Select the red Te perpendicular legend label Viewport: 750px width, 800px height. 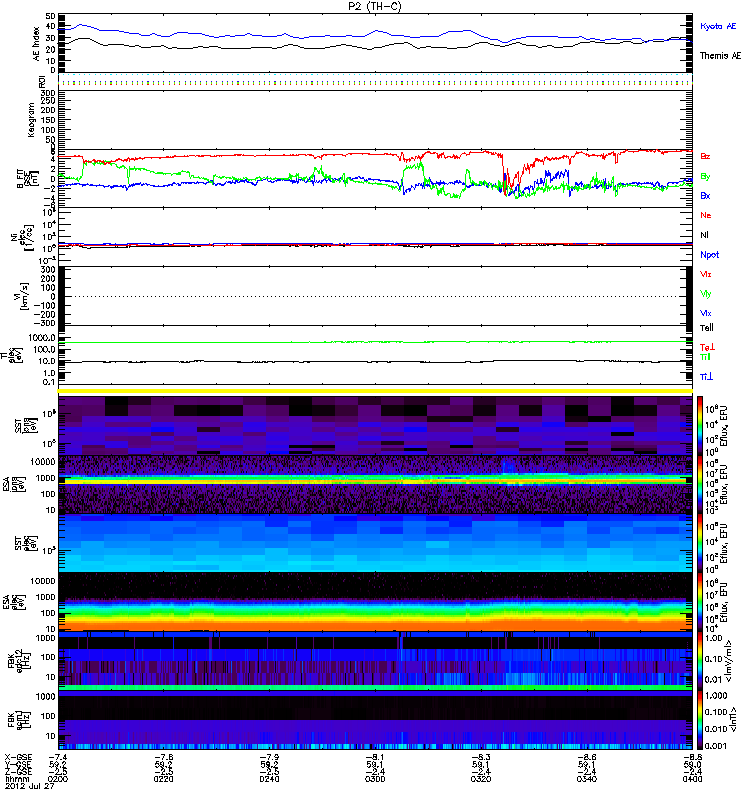coord(707,347)
